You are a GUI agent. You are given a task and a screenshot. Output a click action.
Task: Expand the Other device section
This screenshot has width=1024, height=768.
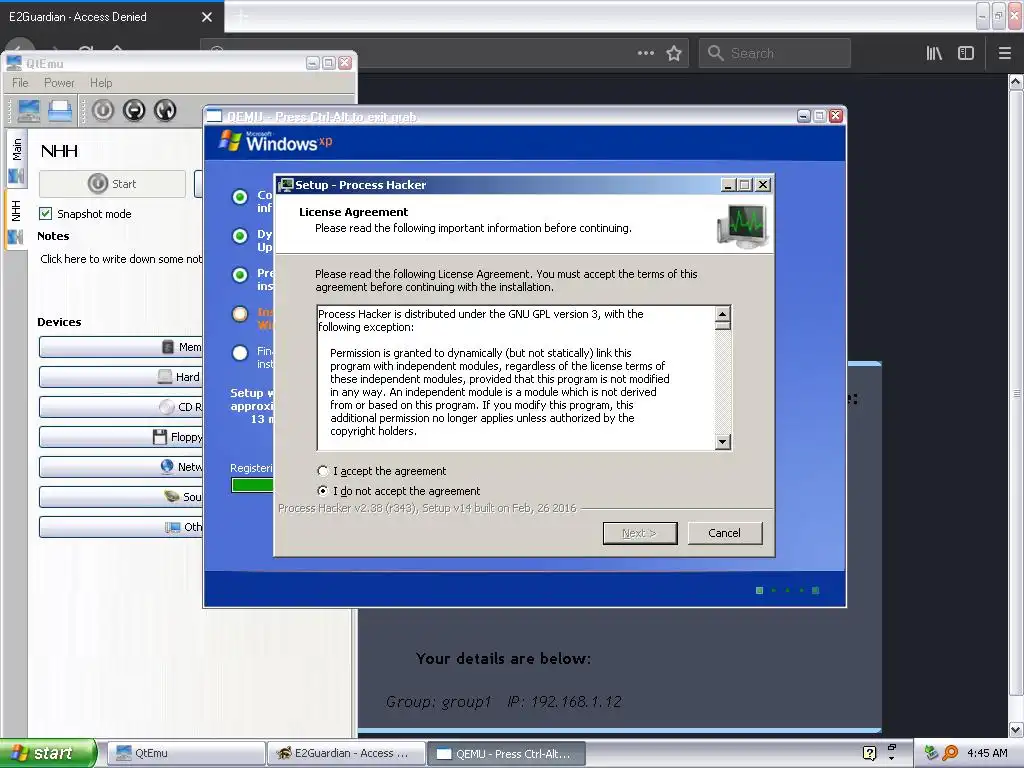pos(121,527)
